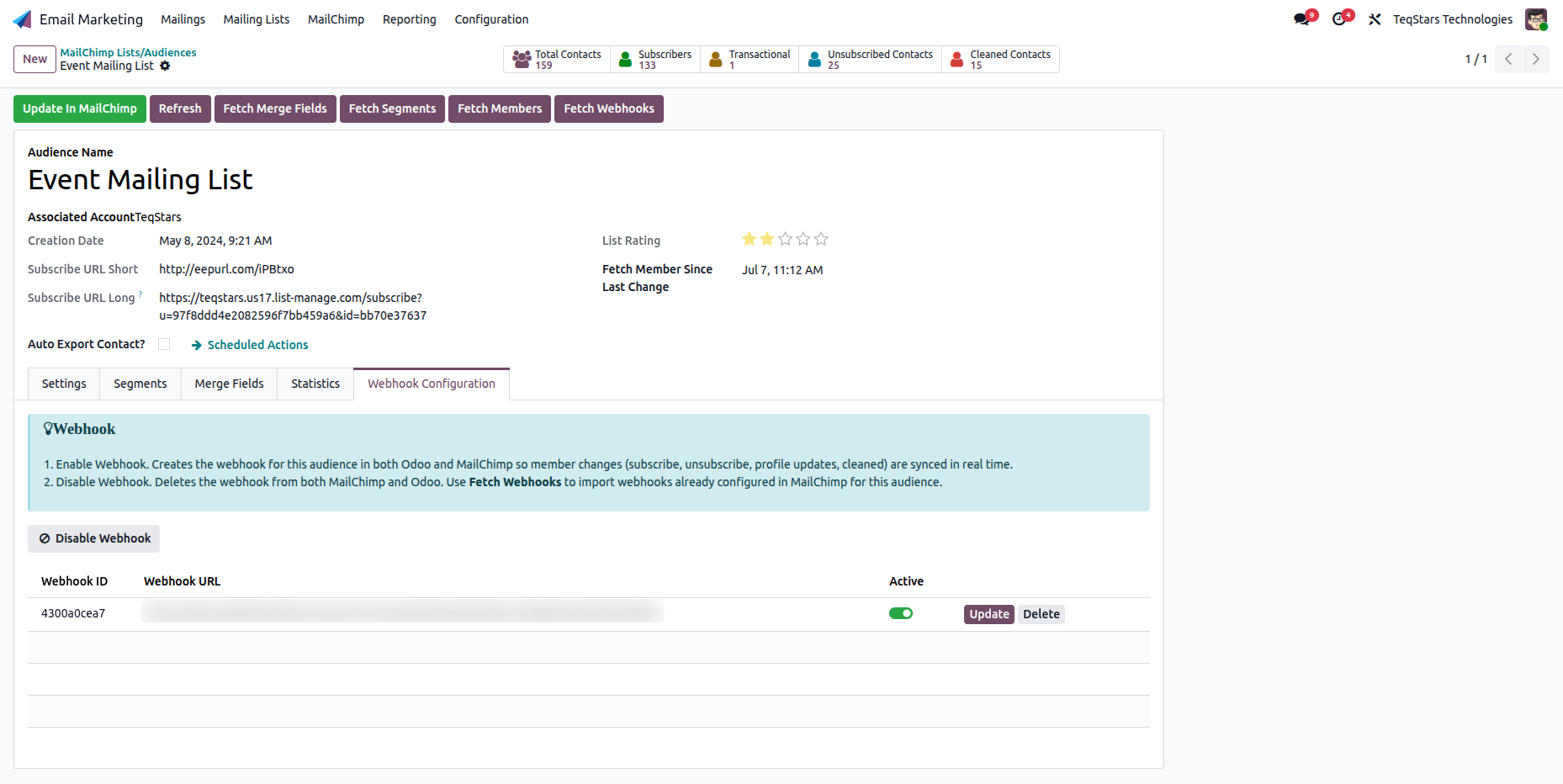Set list rating to five stars
The width and height of the screenshot is (1563, 784).
click(821, 240)
